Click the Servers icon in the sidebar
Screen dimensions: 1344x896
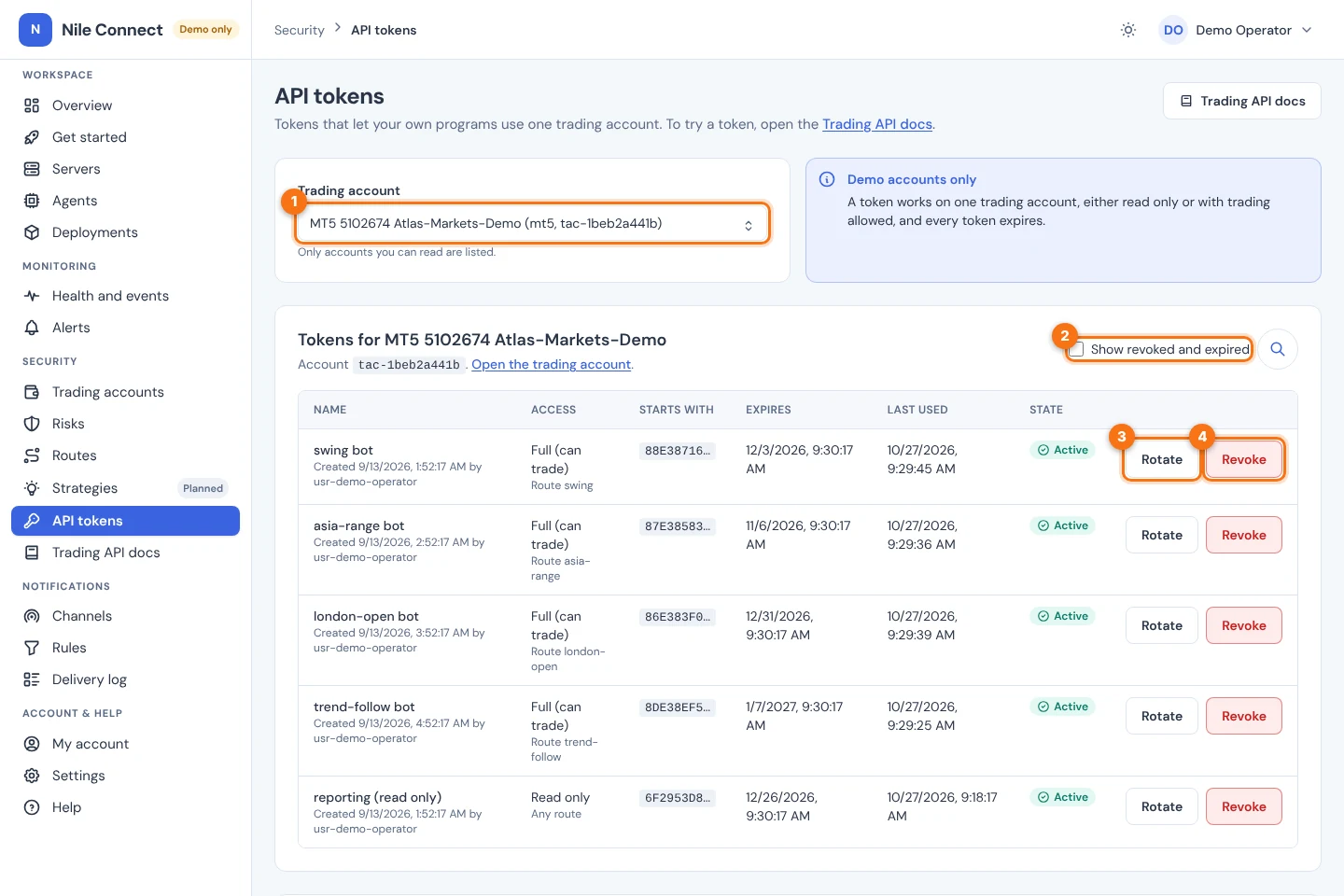coord(32,169)
